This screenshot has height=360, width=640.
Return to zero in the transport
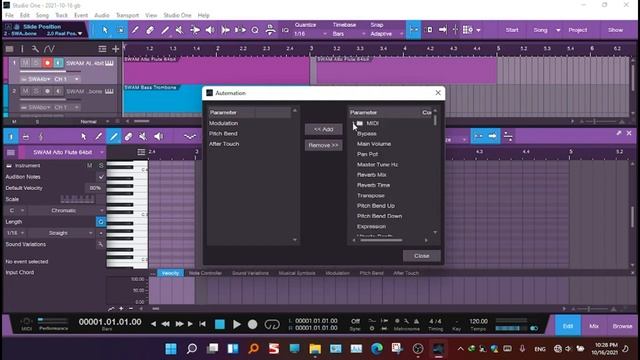[x=202, y=324]
